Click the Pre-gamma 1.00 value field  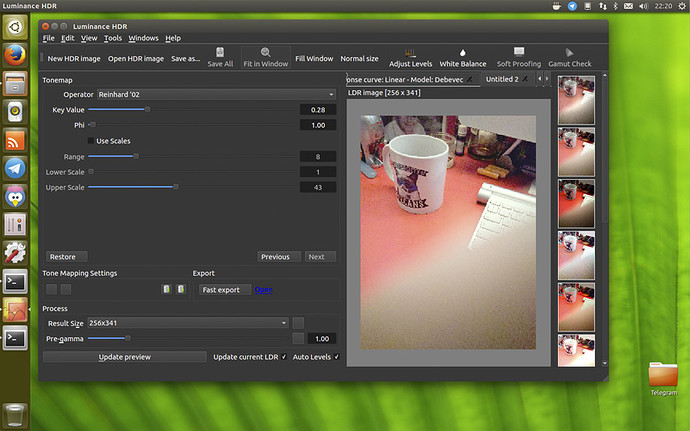[322, 339]
